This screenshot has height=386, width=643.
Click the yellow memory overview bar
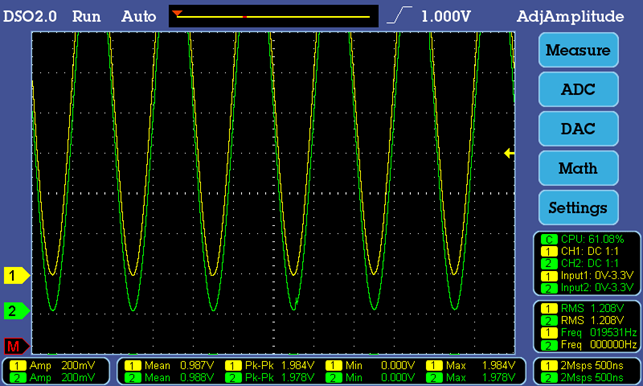(274, 17)
